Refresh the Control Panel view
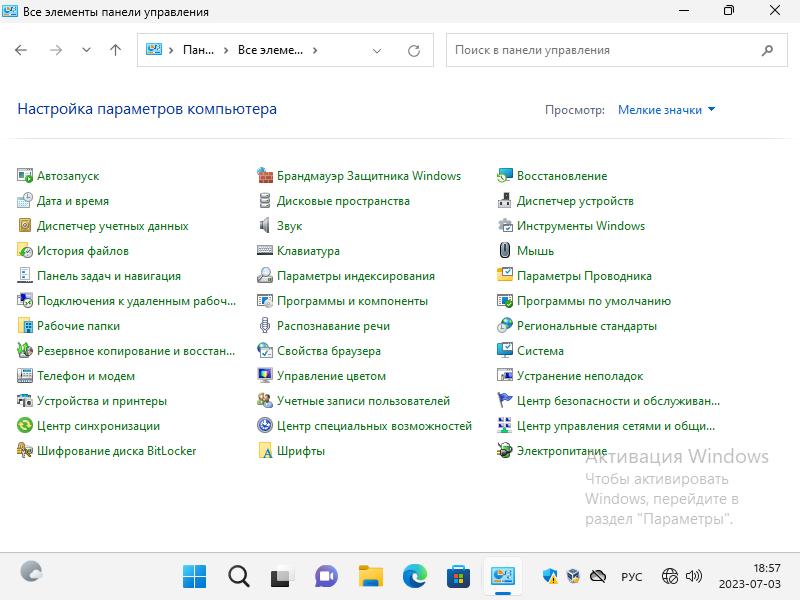 (x=414, y=51)
